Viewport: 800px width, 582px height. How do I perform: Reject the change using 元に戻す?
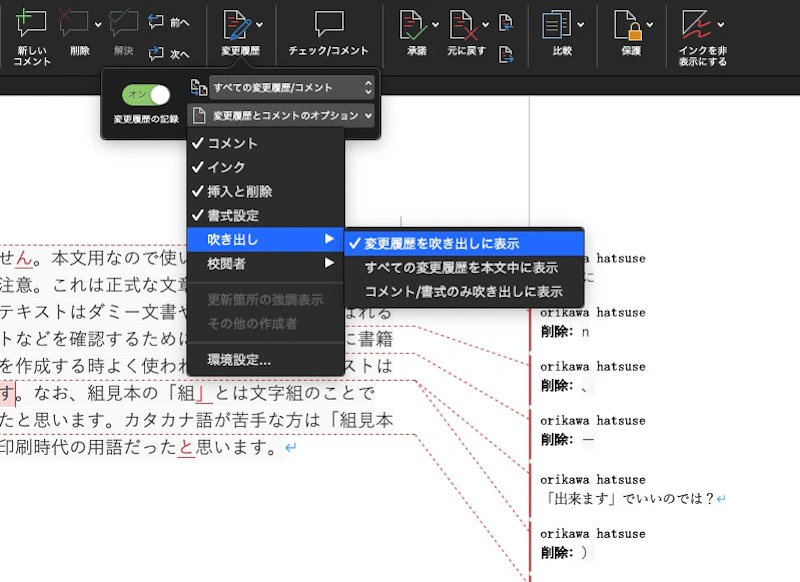click(x=462, y=30)
